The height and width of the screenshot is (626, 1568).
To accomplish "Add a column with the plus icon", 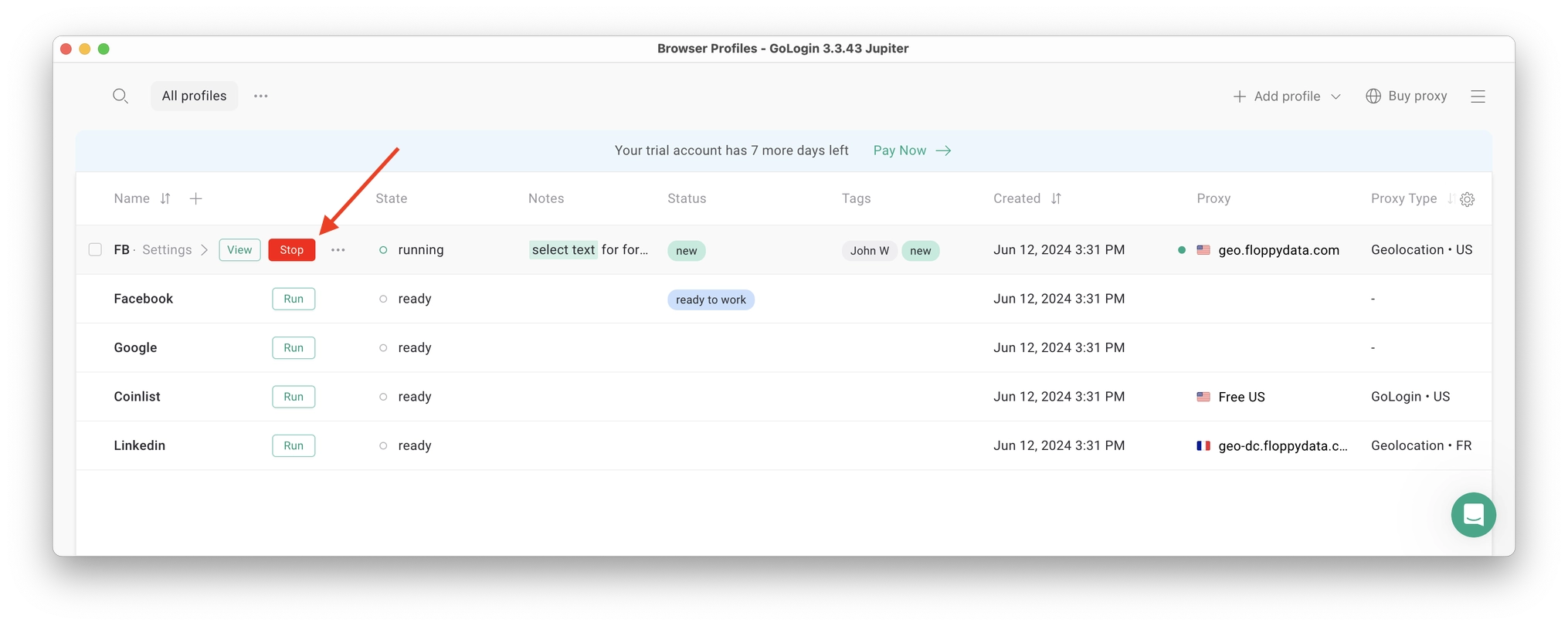I will tap(196, 198).
